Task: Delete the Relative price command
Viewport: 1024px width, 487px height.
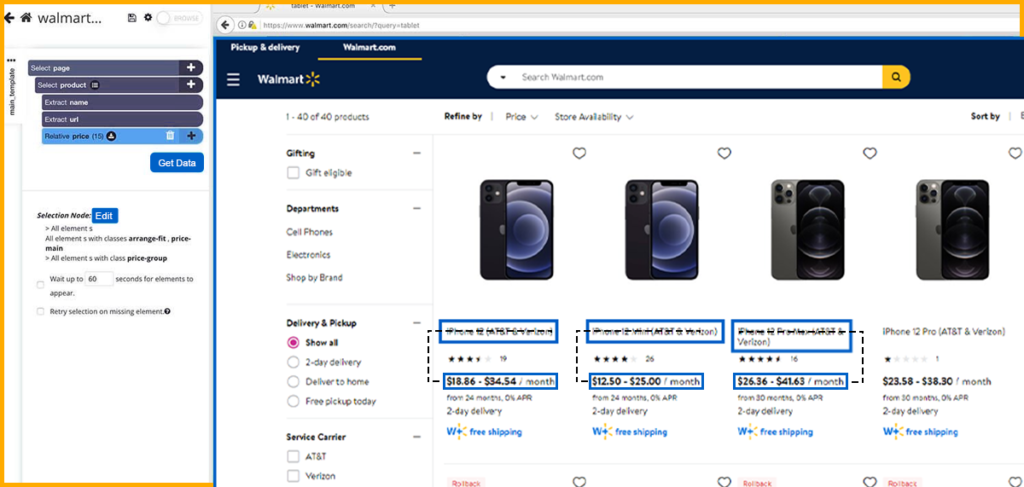Action: [x=170, y=136]
